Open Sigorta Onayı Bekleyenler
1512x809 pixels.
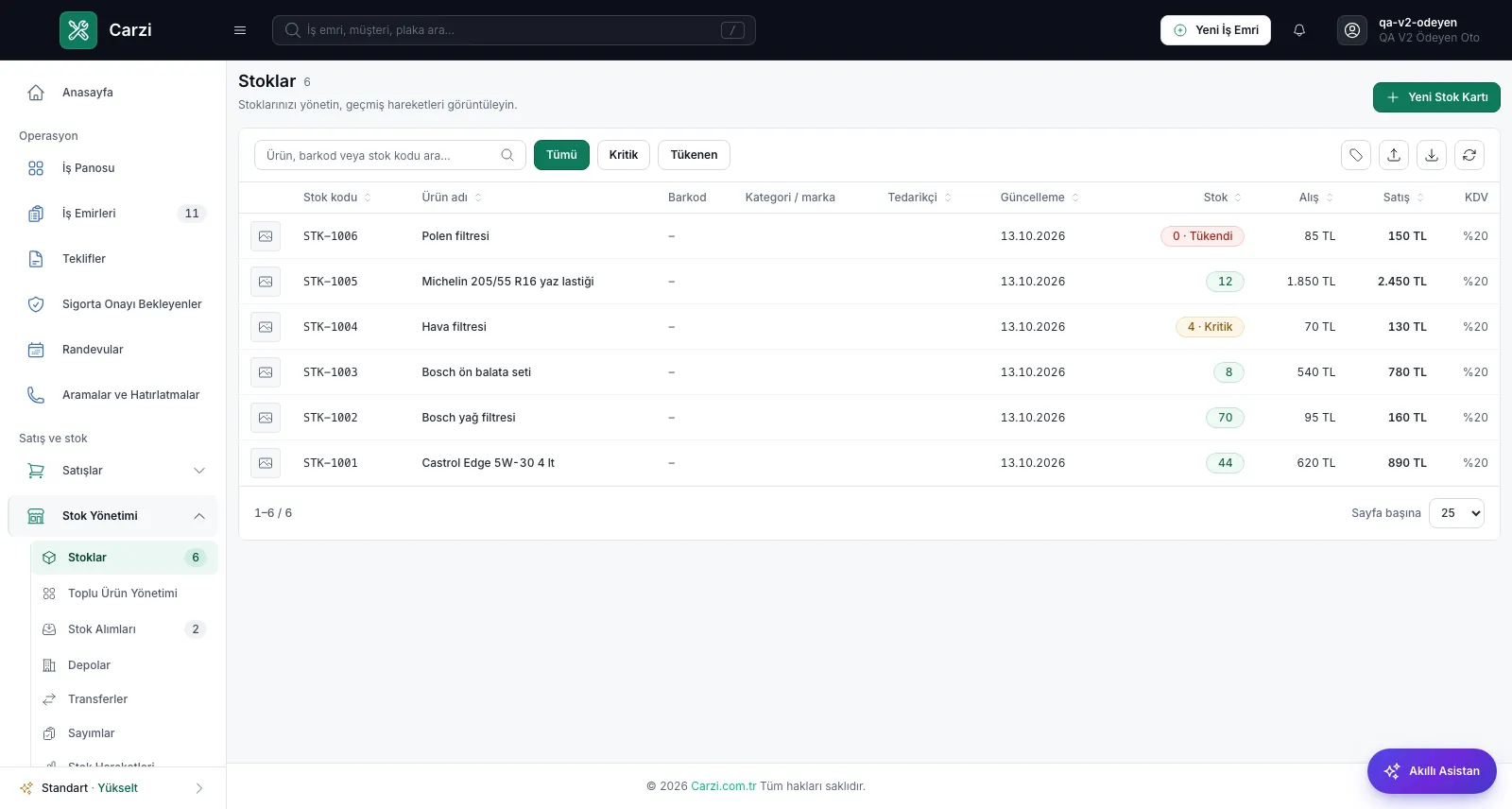[113, 304]
